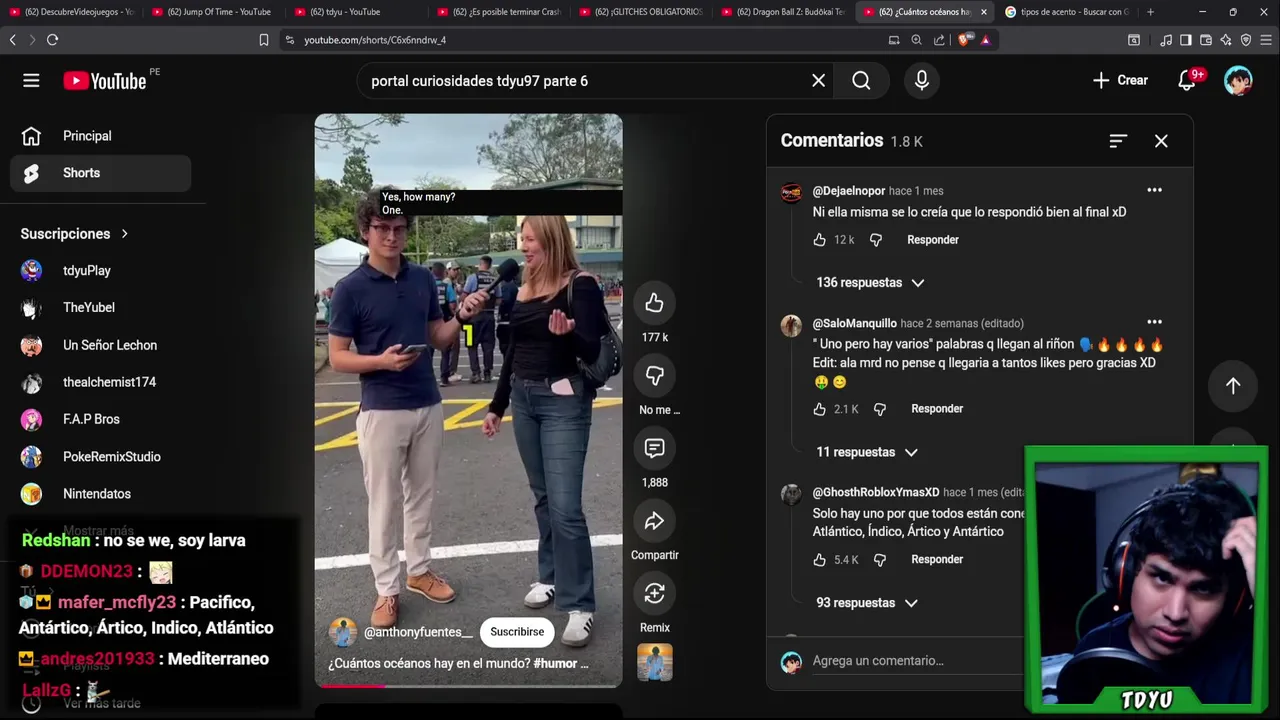Reply to the @Dejaelnopor comment

coord(933,240)
